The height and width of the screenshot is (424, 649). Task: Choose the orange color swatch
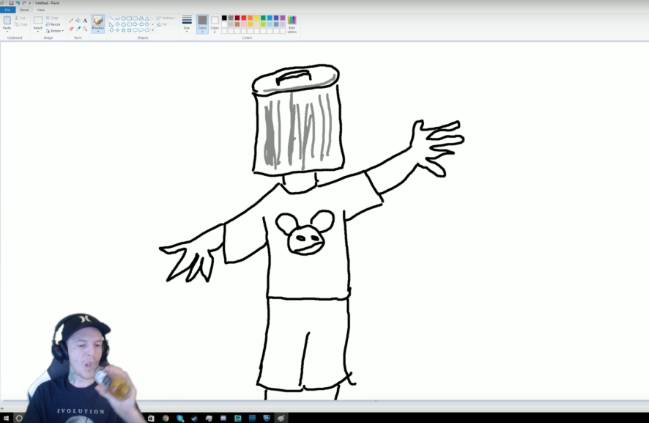[250, 18]
